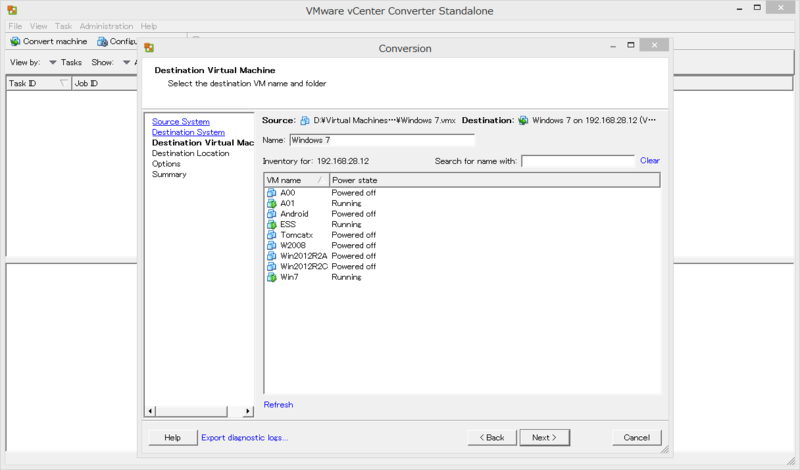Close the Conversion dialog

pos(655,45)
